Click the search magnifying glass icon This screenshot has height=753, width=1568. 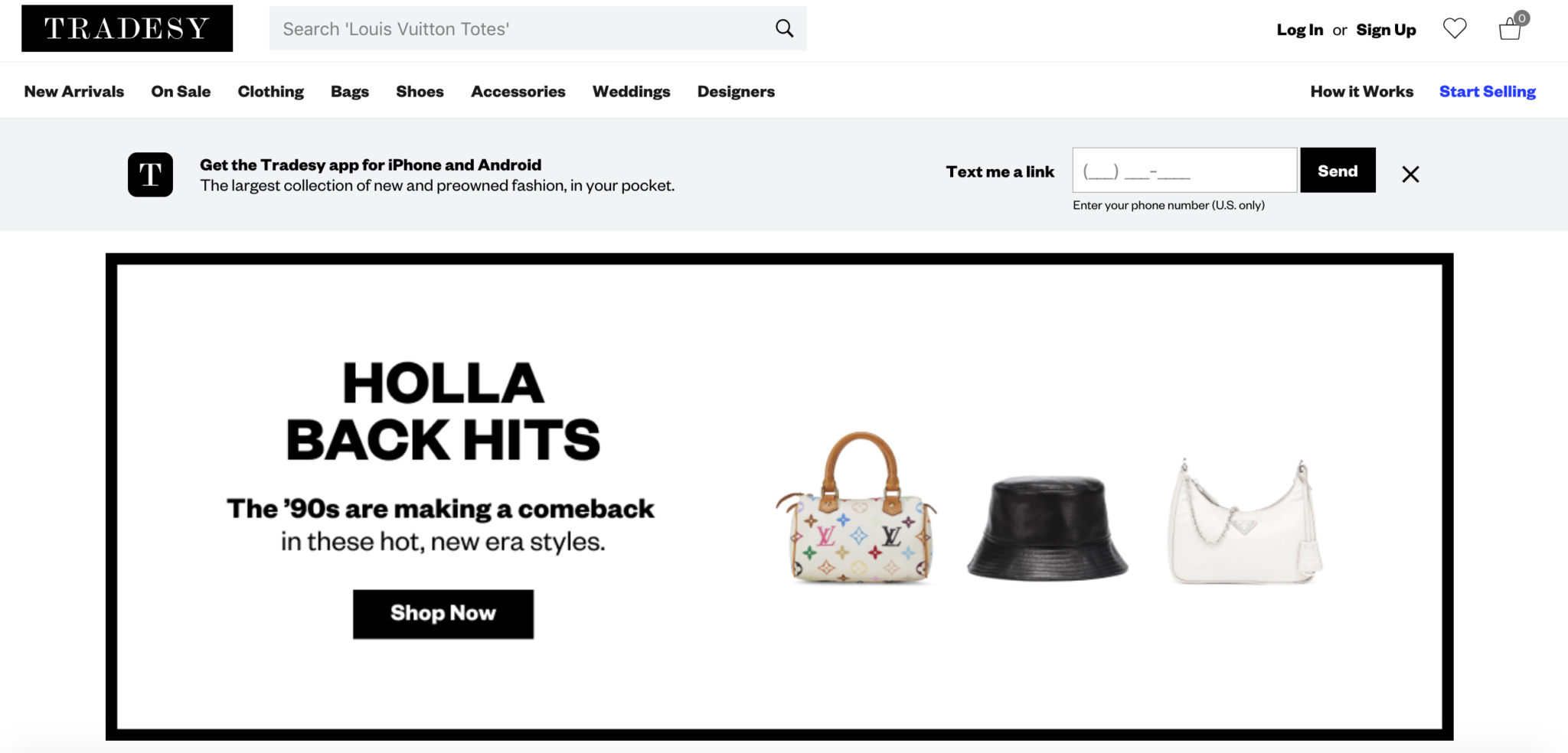coord(784,28)
